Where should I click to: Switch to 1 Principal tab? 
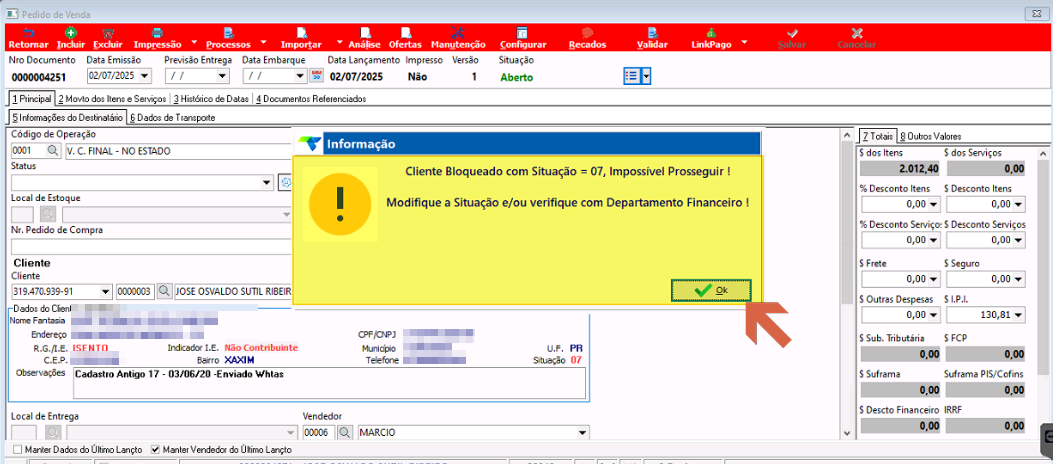click(x=32, y=99)
